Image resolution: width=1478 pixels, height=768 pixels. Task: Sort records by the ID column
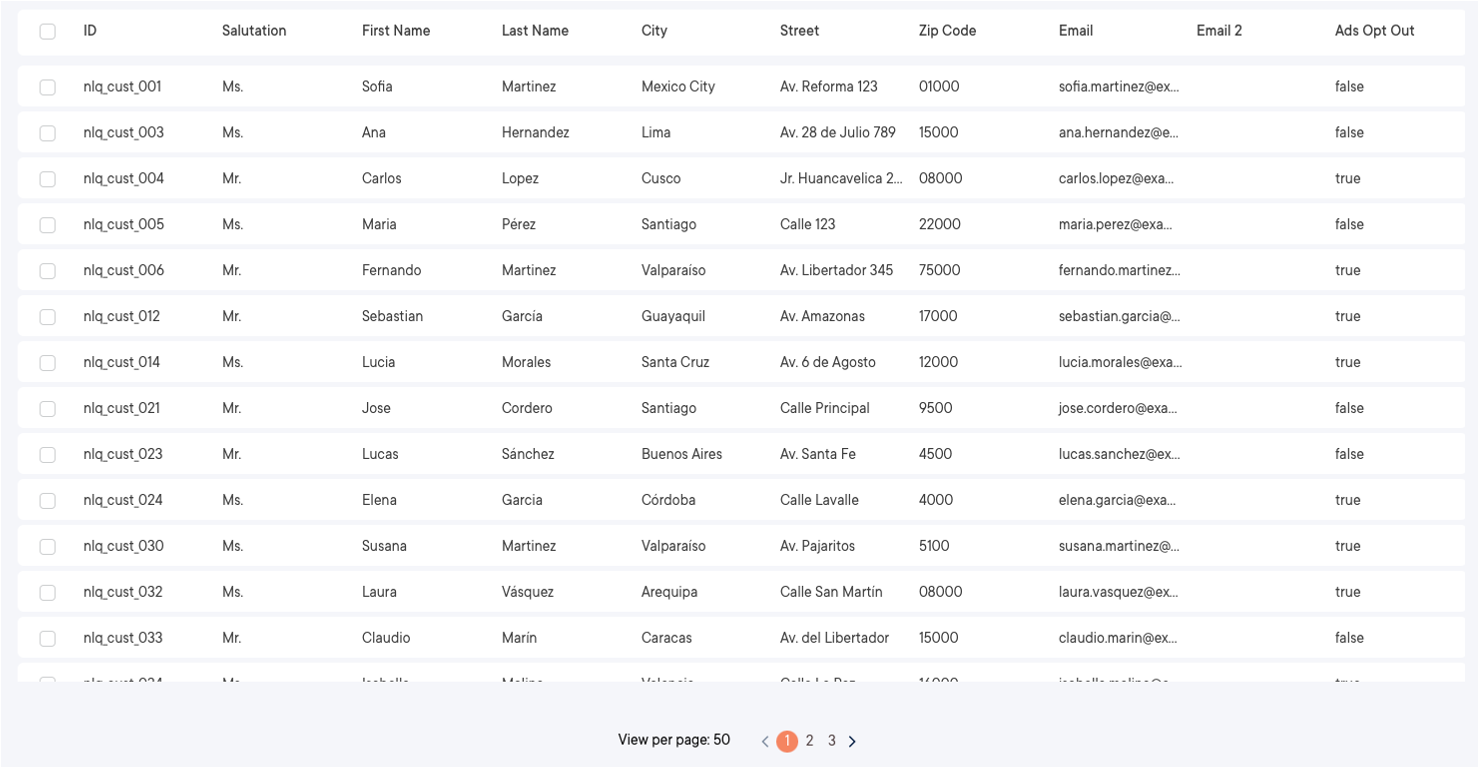point(89,31)
